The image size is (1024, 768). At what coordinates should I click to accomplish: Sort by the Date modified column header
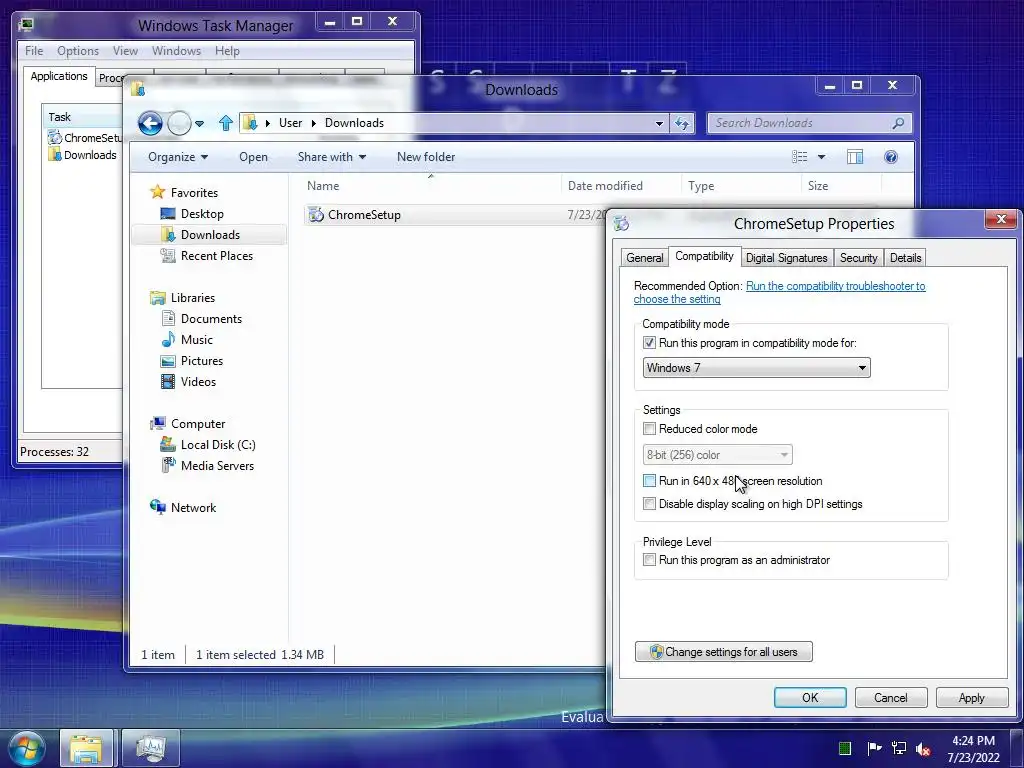click(x=621, y=185)
